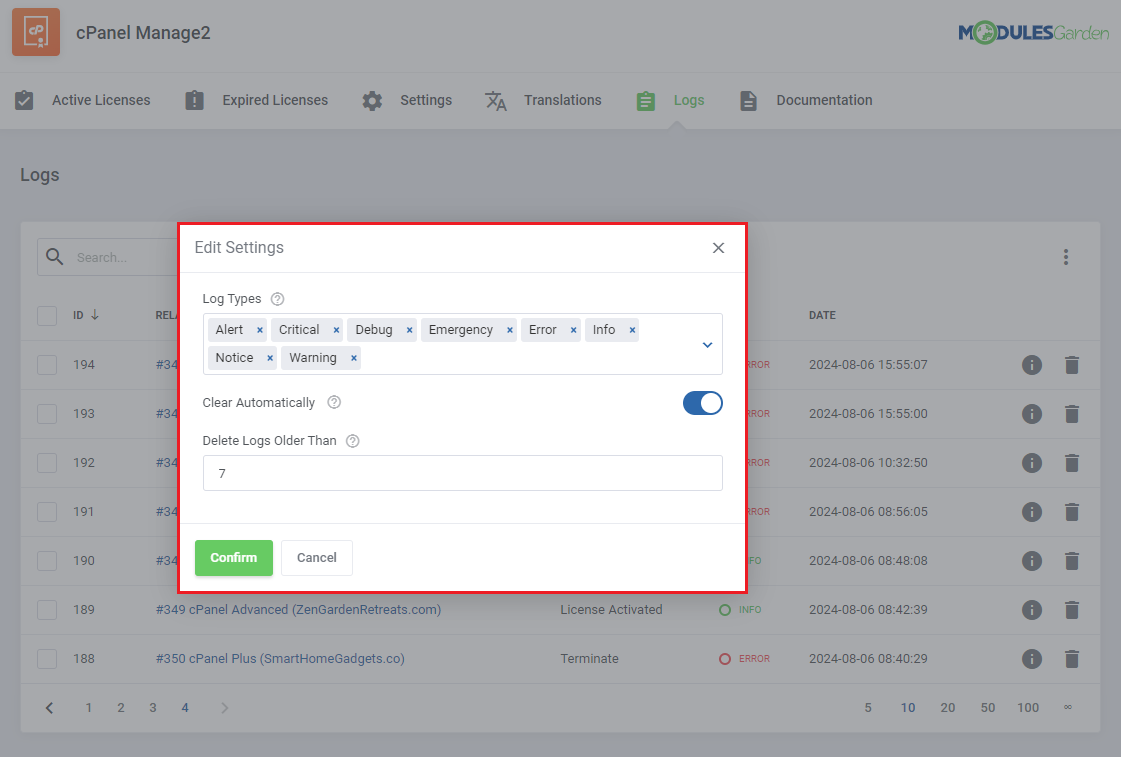The image size is (1121, 757).
Task: Show 100 entries per page
Action: 1028,708
